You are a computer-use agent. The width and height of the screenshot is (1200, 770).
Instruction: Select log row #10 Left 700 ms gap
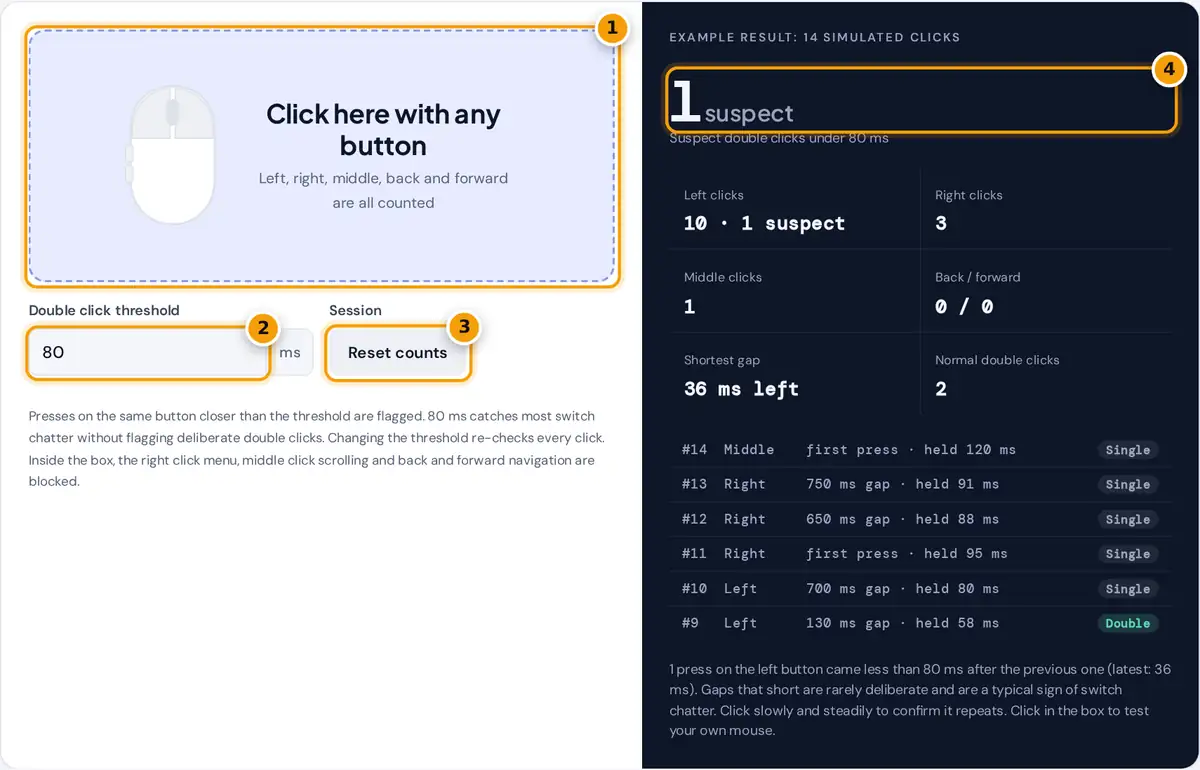(920, 589)
